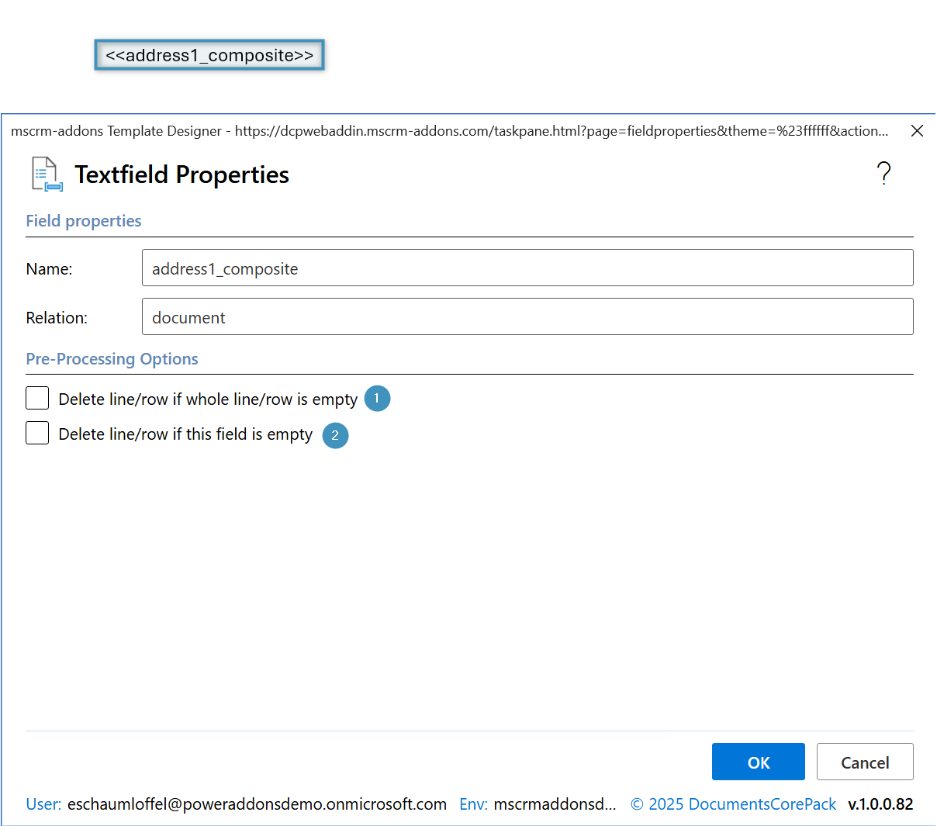This screenshot has width=936, height=826.
Task: Close the Template Designer dialog
Action: point(916,131)
